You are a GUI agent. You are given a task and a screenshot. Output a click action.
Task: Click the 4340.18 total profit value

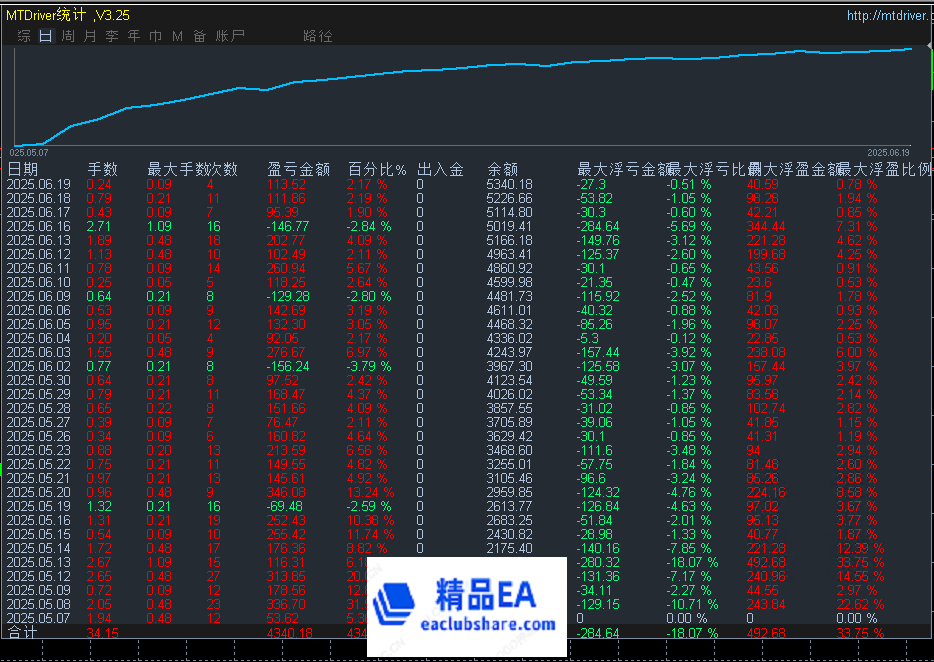289,633
